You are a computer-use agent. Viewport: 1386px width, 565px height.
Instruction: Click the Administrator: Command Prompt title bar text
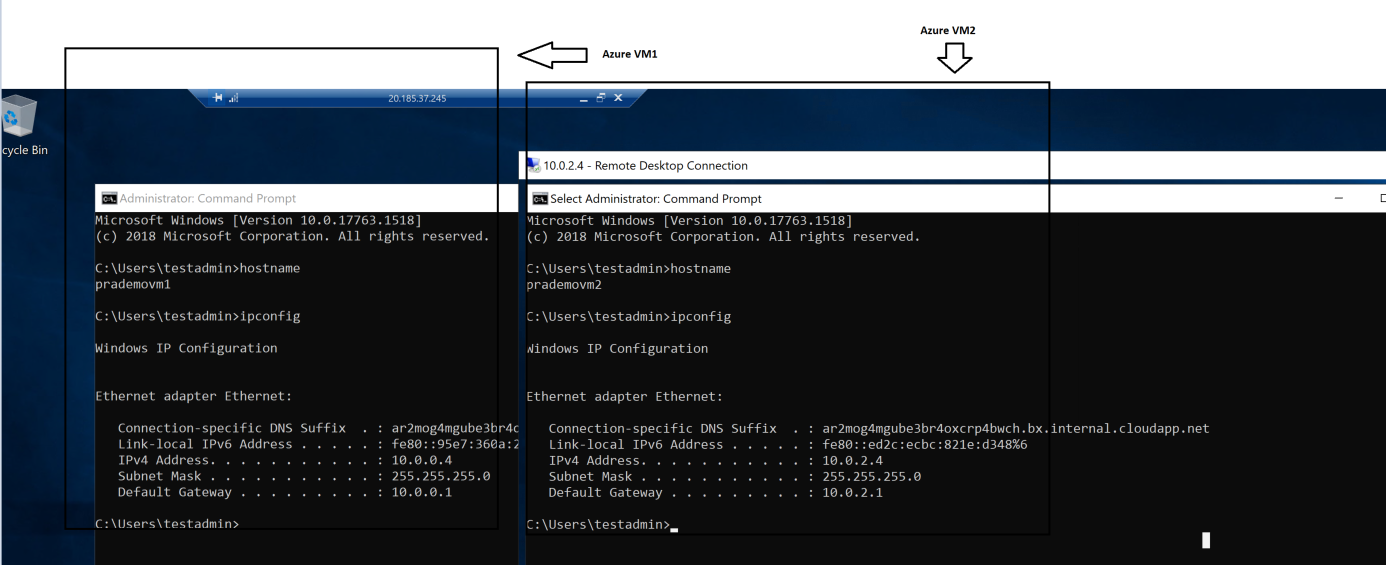point(208,199)
